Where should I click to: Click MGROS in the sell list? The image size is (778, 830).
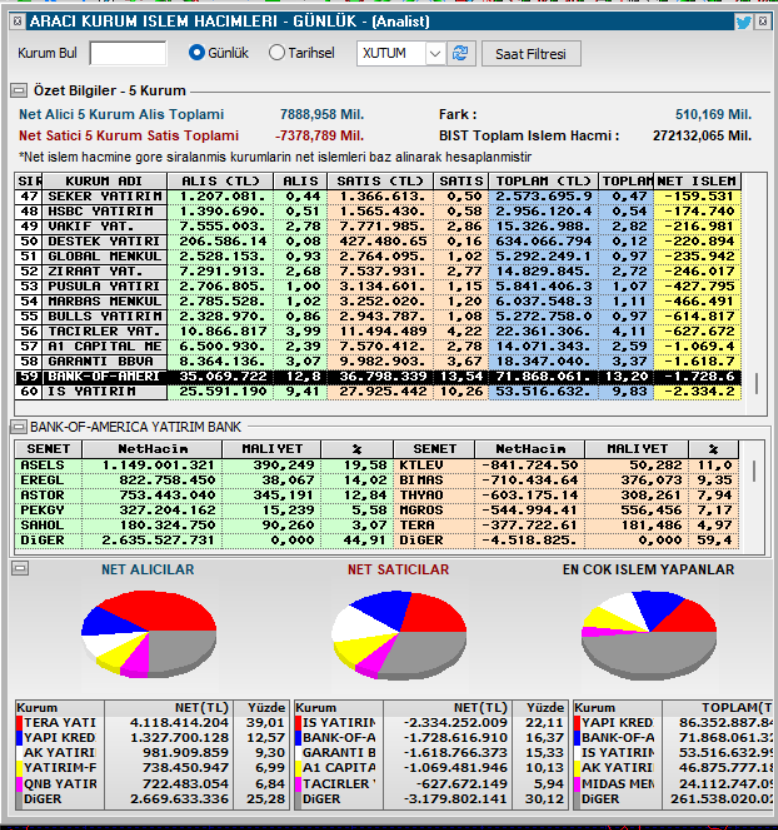point(421,510)
